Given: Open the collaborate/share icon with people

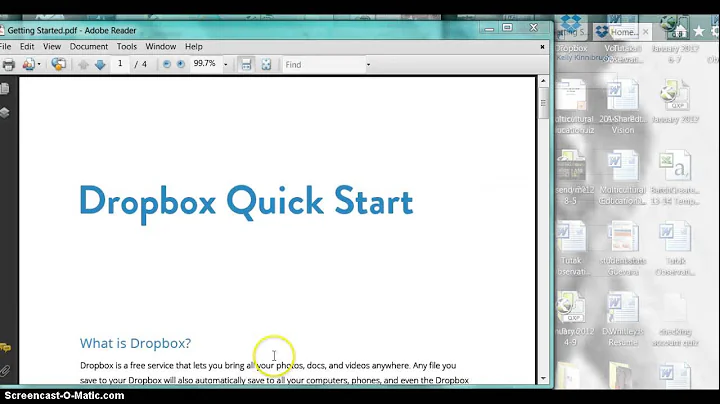Looking at the screenshot, I should [x=28, y=65].
